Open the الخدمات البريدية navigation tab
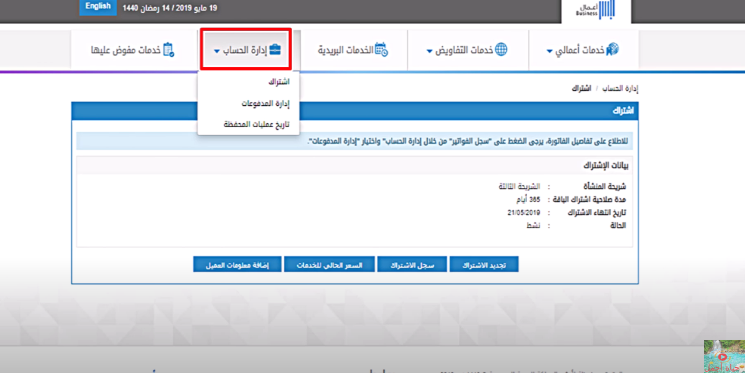 point(353,50)
